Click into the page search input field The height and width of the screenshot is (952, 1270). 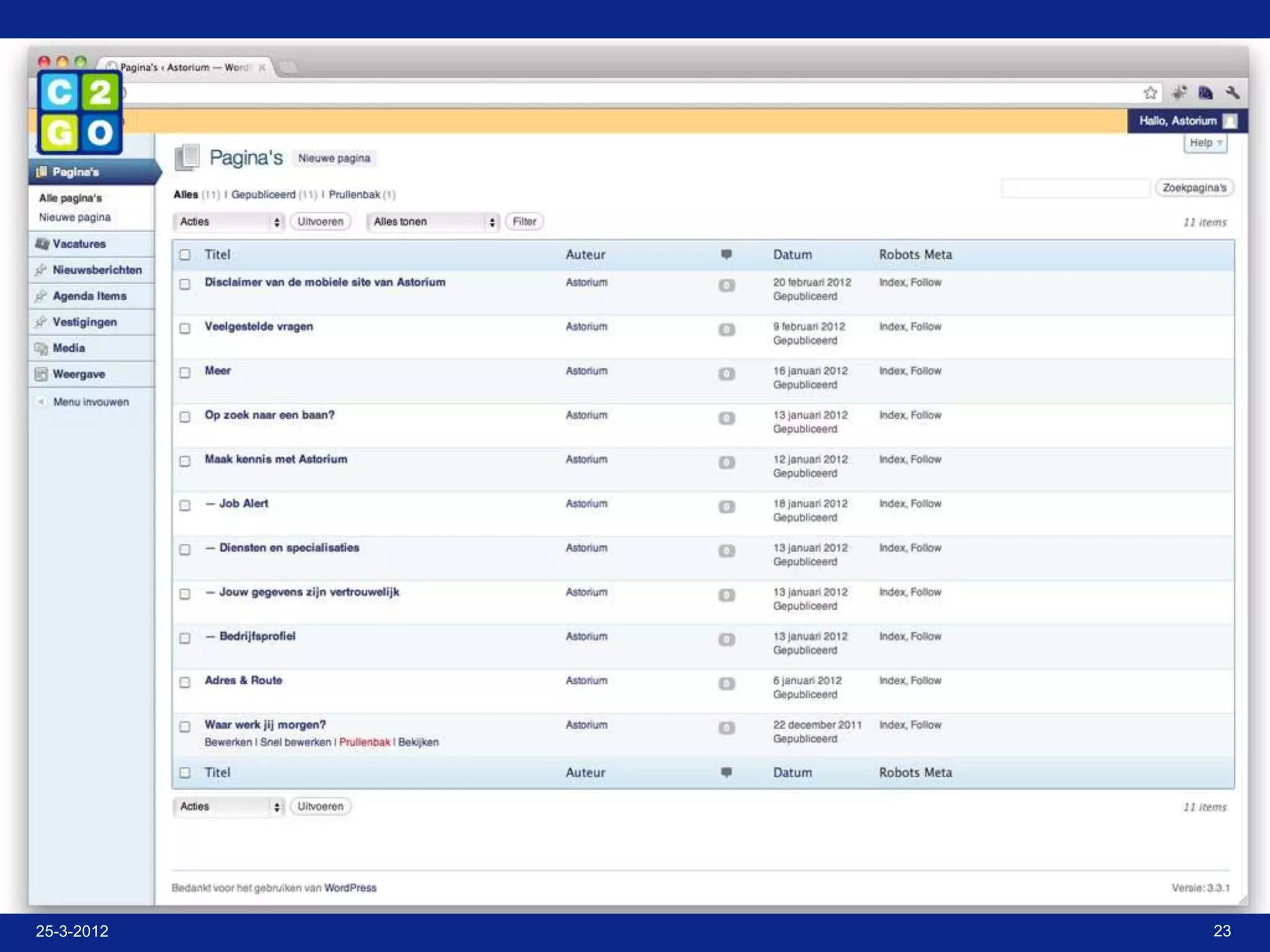(1075, 188)
